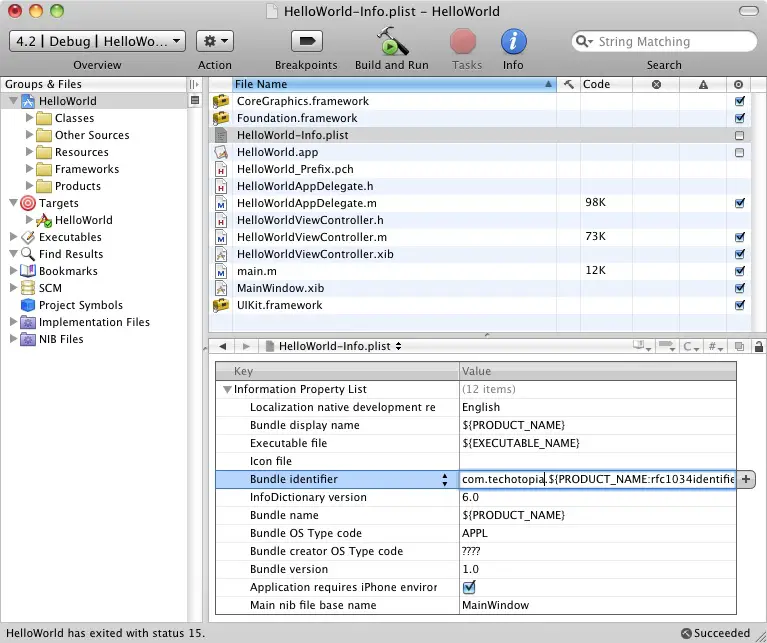Click Project Symbols in Groups & Files
This screenshot has height=643, width=767.
coord(80,305)
